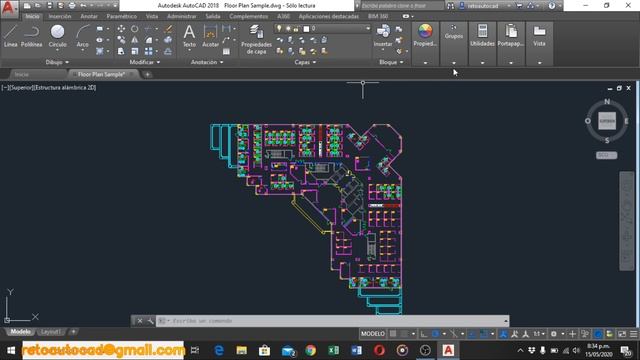Toggle the layer freeze sun icon
640x360 pixels.
(288, 29)
